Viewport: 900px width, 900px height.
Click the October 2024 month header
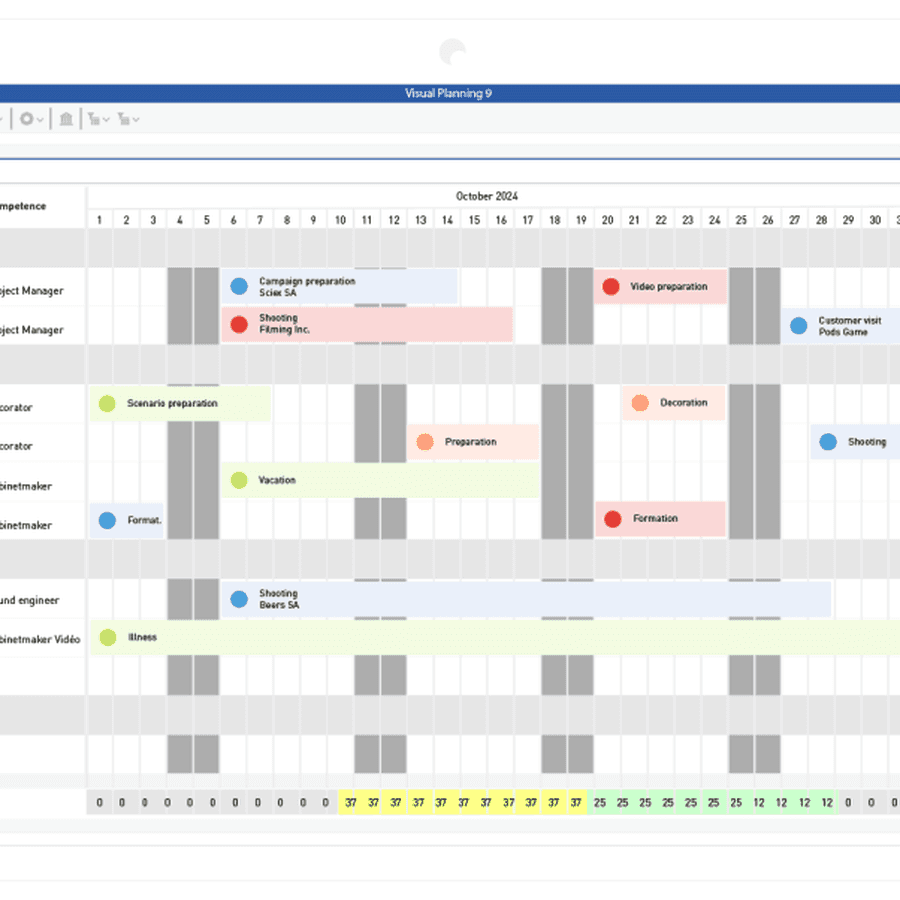click(x=487, y=196)
